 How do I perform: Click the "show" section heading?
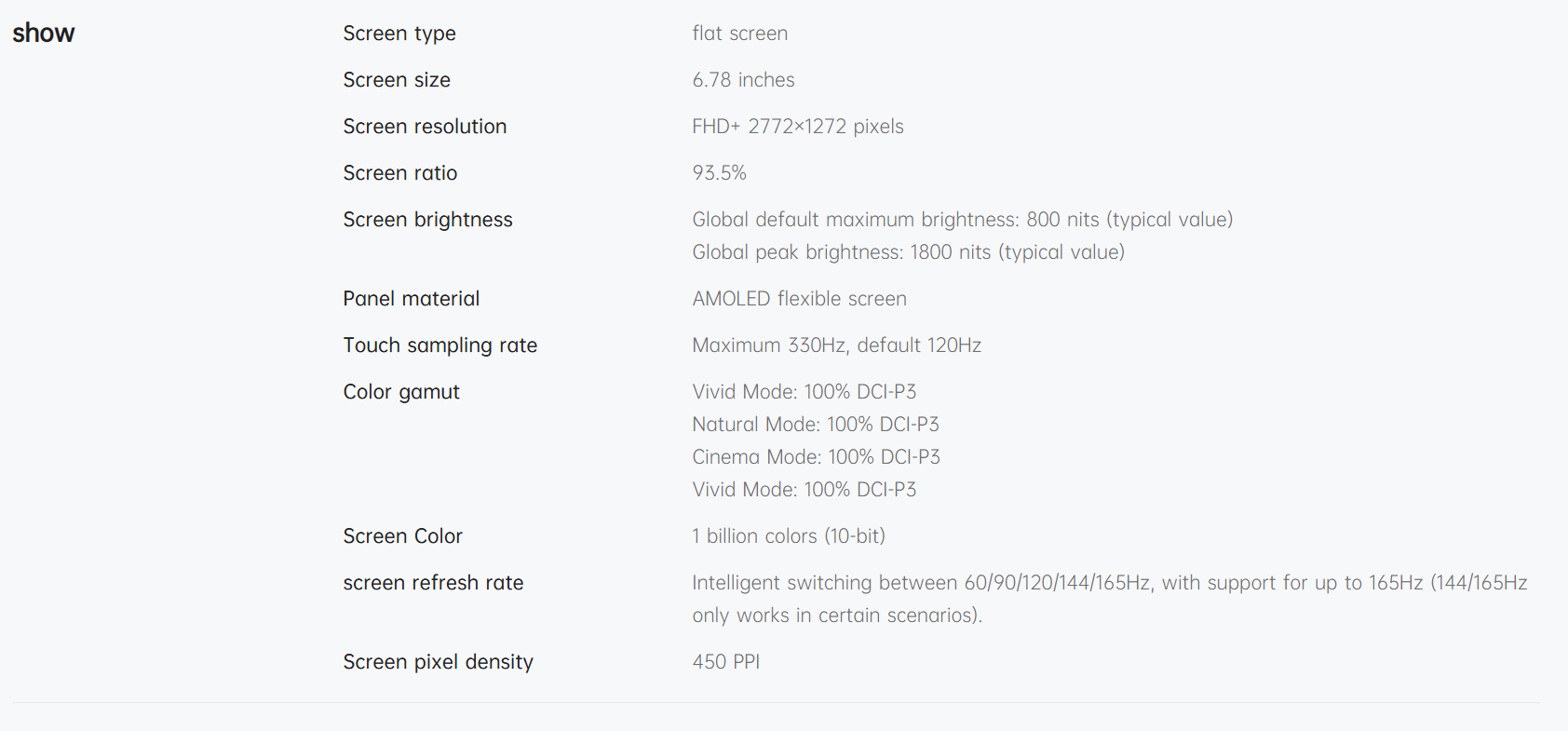pos(43,34)
